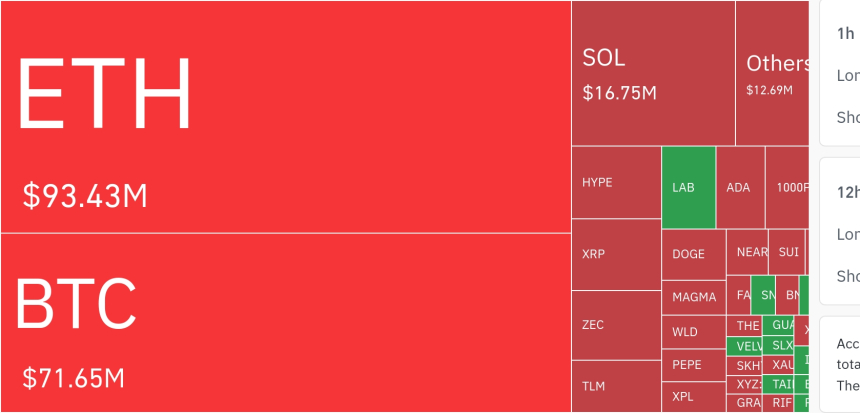Open the 1h liquidation card

[840, 73]
